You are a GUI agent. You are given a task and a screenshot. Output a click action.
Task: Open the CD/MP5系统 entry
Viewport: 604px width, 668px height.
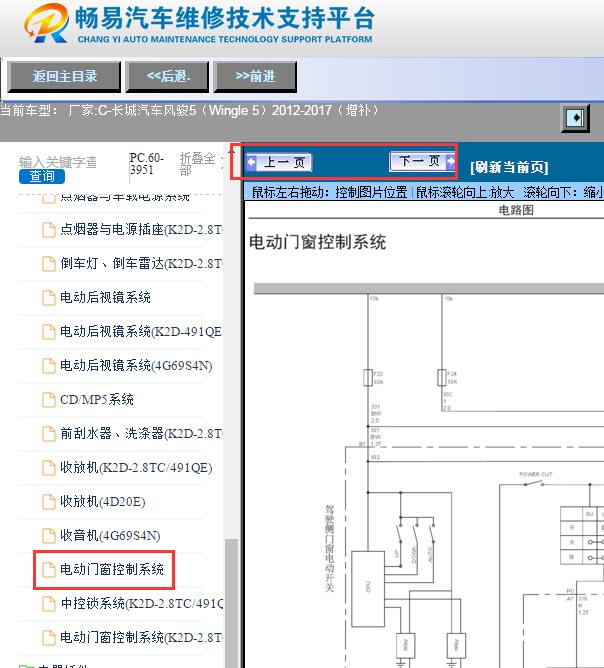(x=97, y=400)
